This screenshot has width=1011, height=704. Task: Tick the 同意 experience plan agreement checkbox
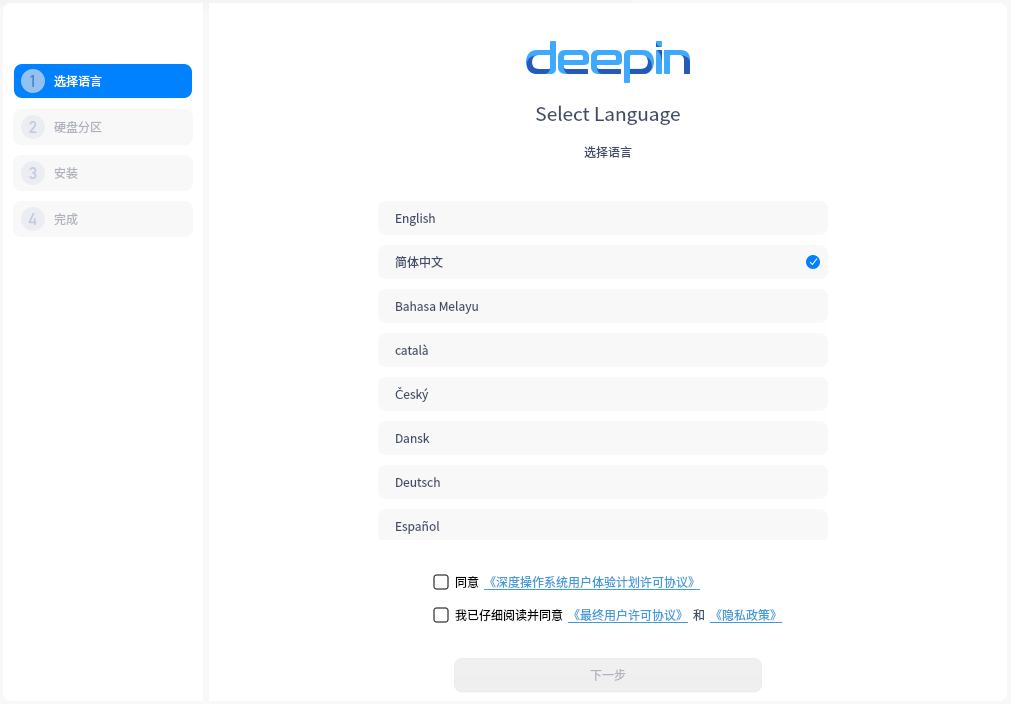441,582
